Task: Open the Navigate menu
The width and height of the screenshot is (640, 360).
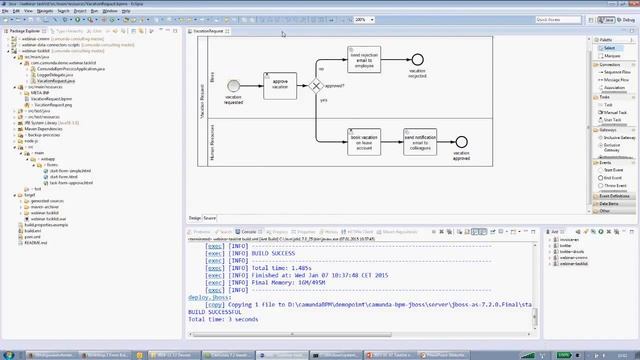Action: tap(45, 11)
